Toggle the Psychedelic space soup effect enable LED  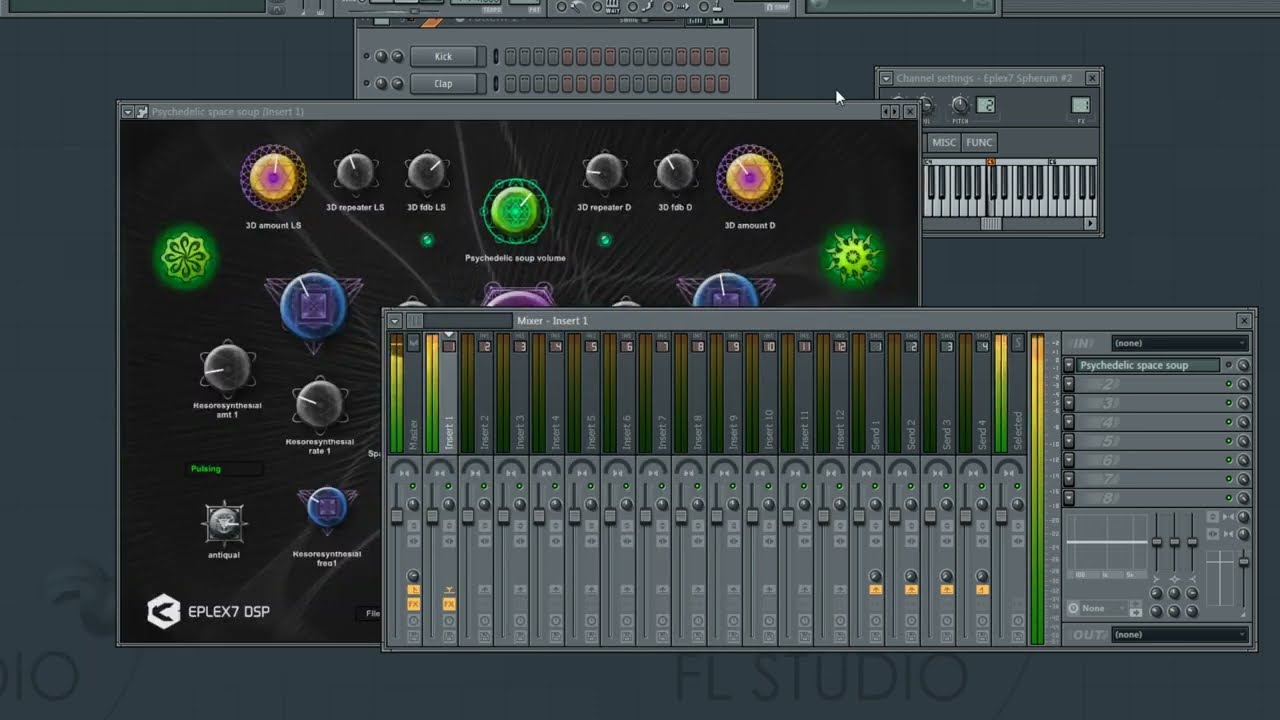point(1229,366)
